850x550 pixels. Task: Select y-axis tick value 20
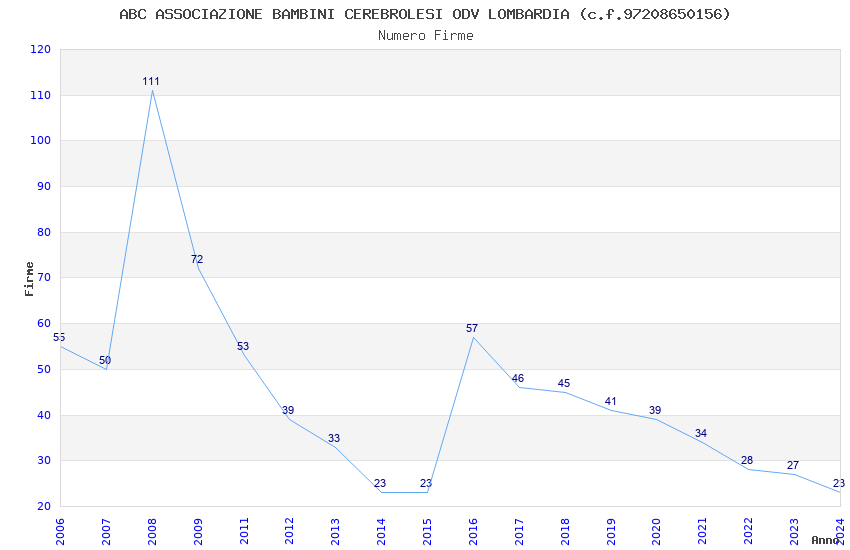44,506
